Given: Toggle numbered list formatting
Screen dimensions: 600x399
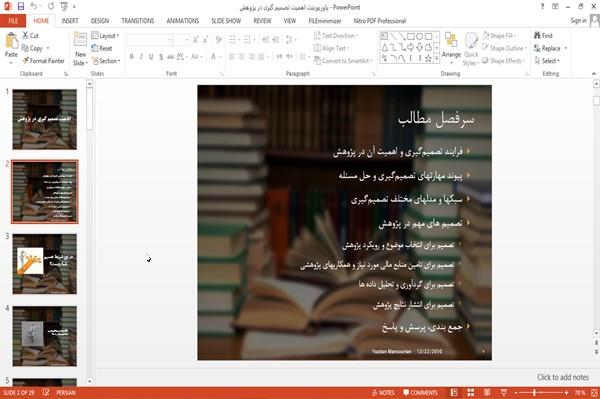Looking at the screenshot, I should tap(248, 40).
